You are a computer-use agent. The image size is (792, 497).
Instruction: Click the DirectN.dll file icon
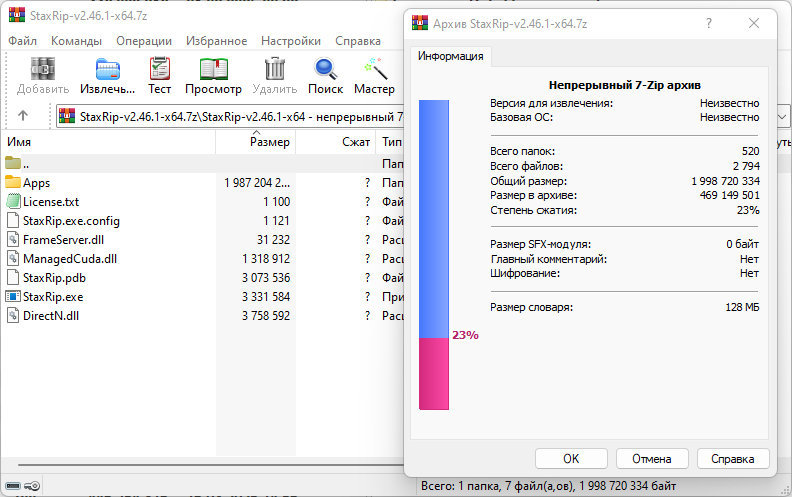[13, 315]
